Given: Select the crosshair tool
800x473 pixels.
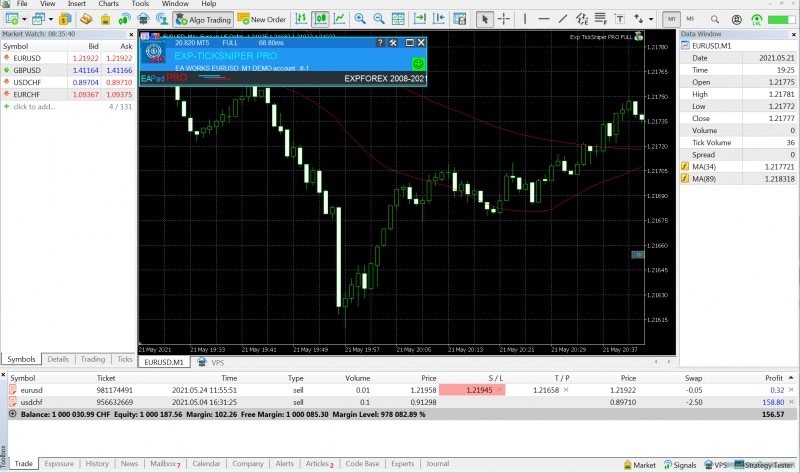Looking at the screenshot, I should point(504,19).
